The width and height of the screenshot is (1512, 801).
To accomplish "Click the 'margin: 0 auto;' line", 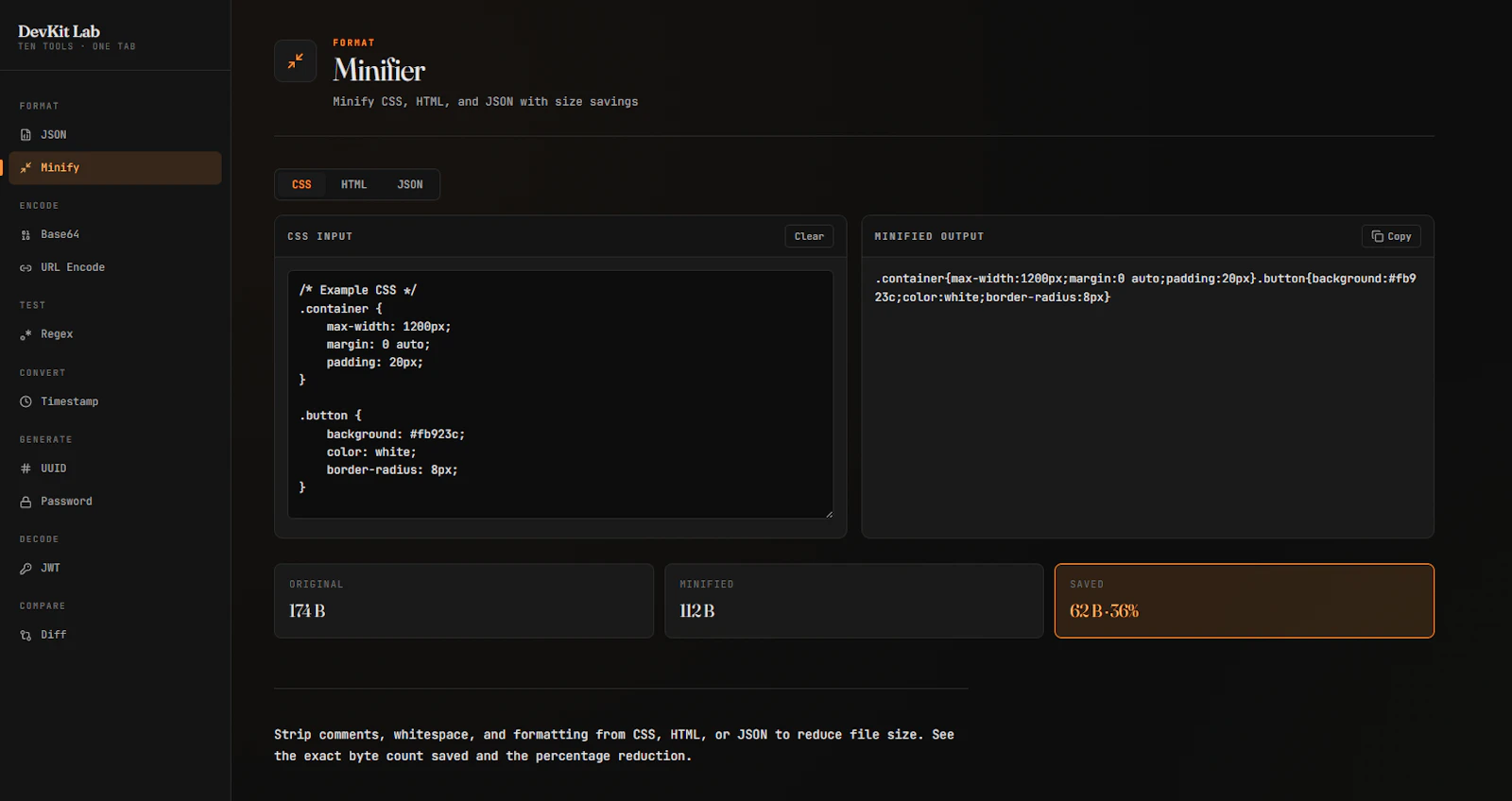I will click(x=378, y=345).
